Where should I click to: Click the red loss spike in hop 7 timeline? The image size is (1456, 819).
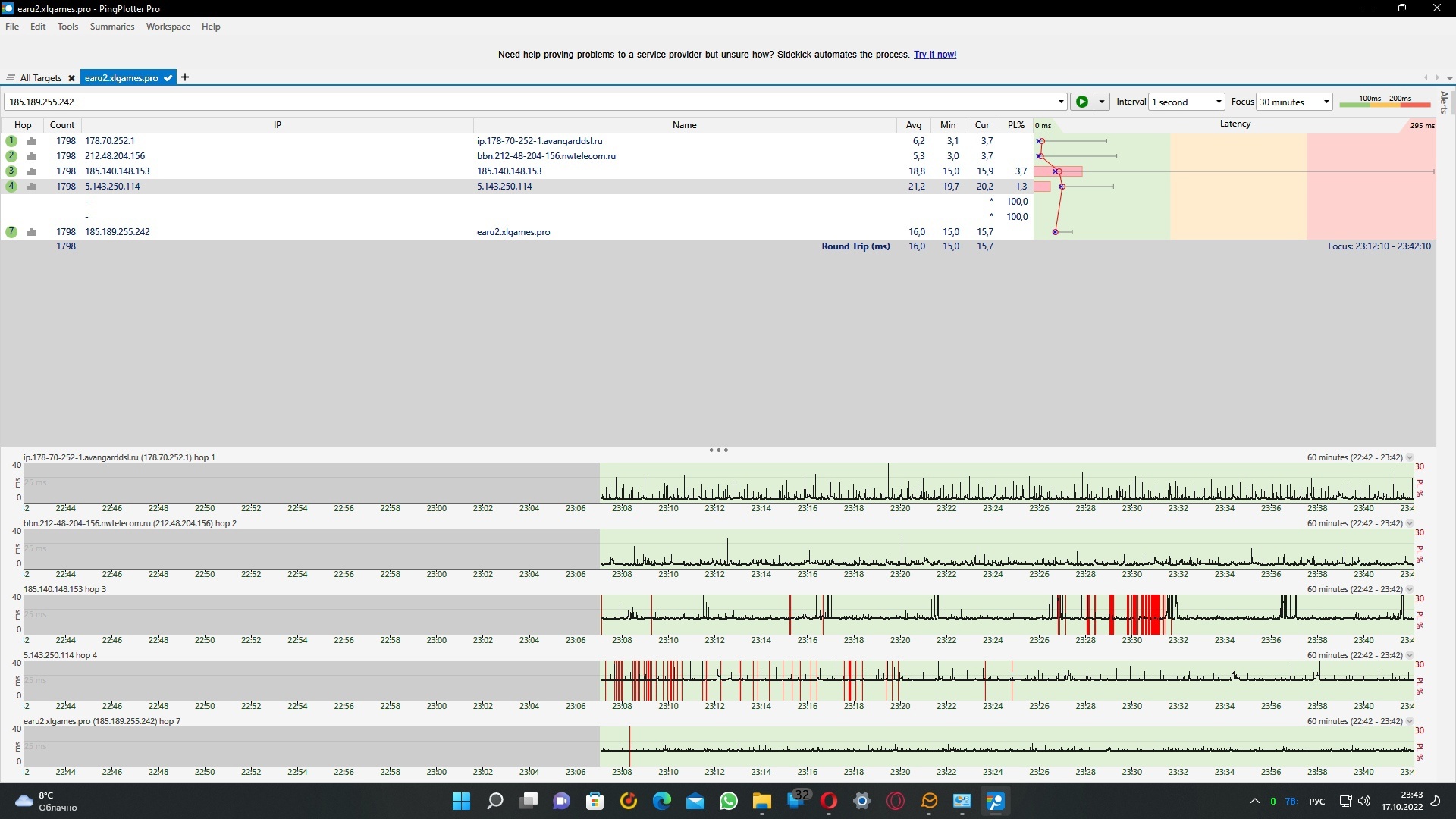click(629, 746)
